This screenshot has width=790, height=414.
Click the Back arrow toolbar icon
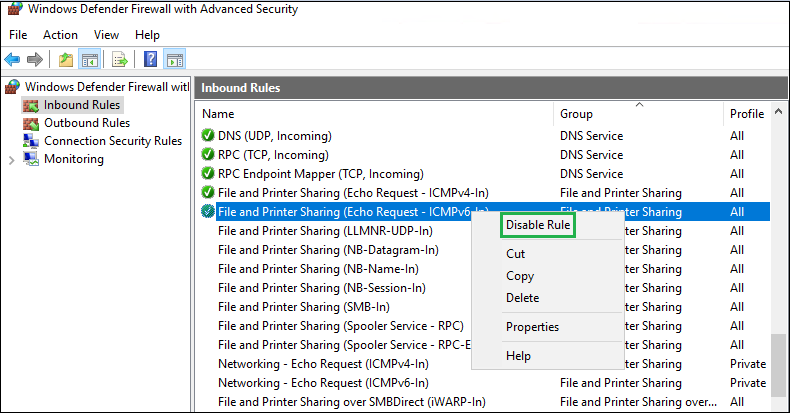(x=13, y=60)
